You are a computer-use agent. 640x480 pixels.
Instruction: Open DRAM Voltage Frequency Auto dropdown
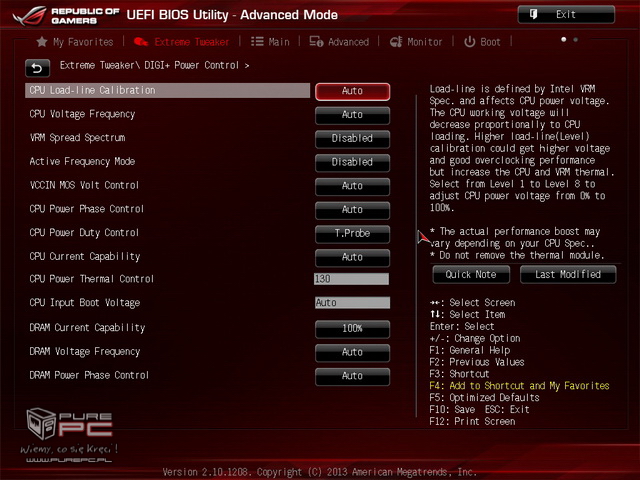pos(352,352)
